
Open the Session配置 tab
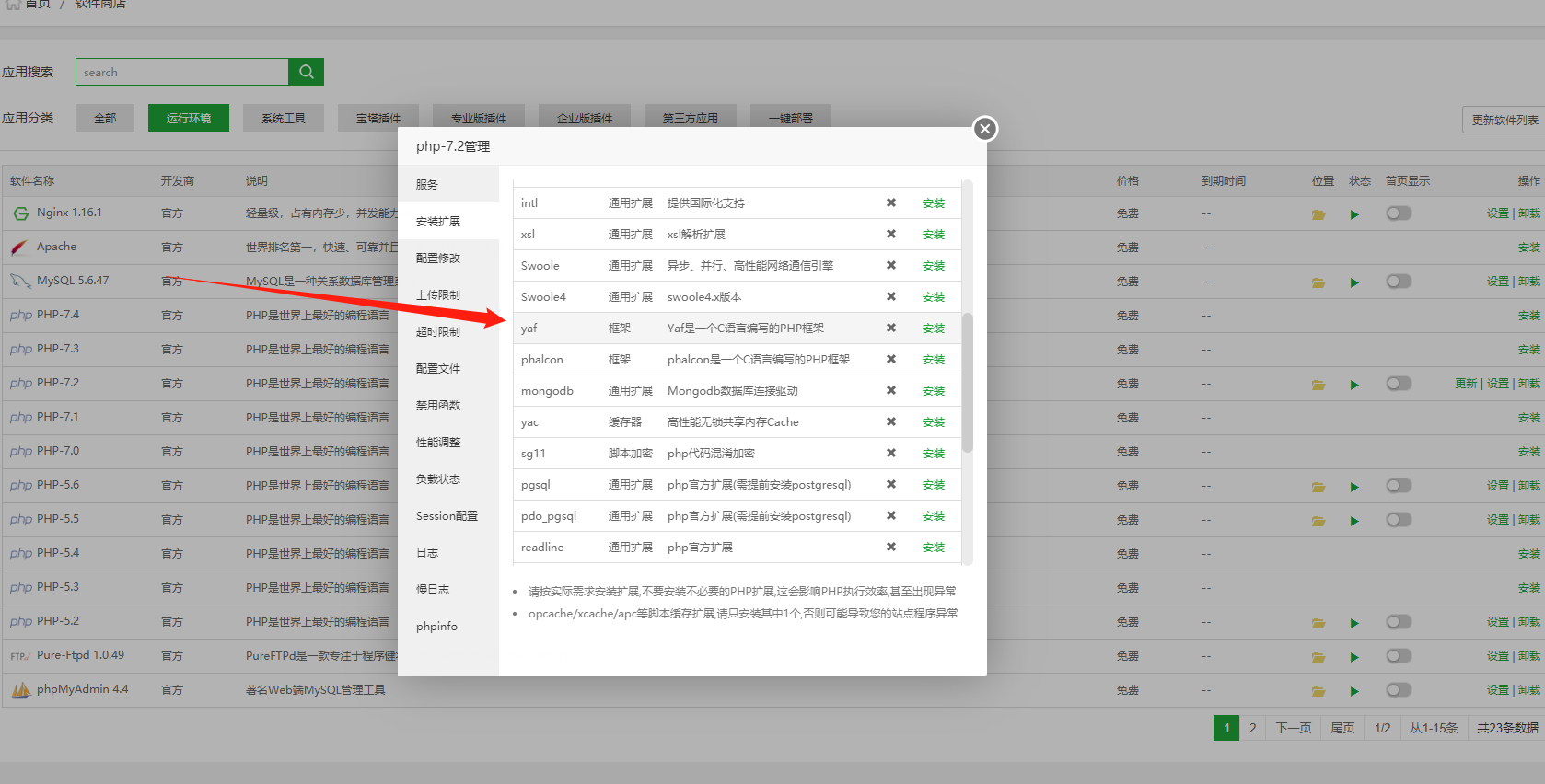tap(448, 515)
